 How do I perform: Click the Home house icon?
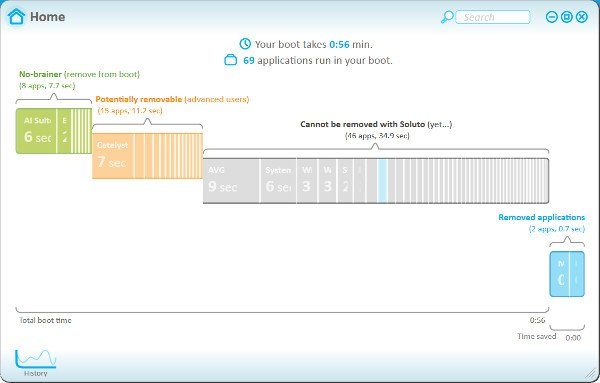(x=16, y=17)
